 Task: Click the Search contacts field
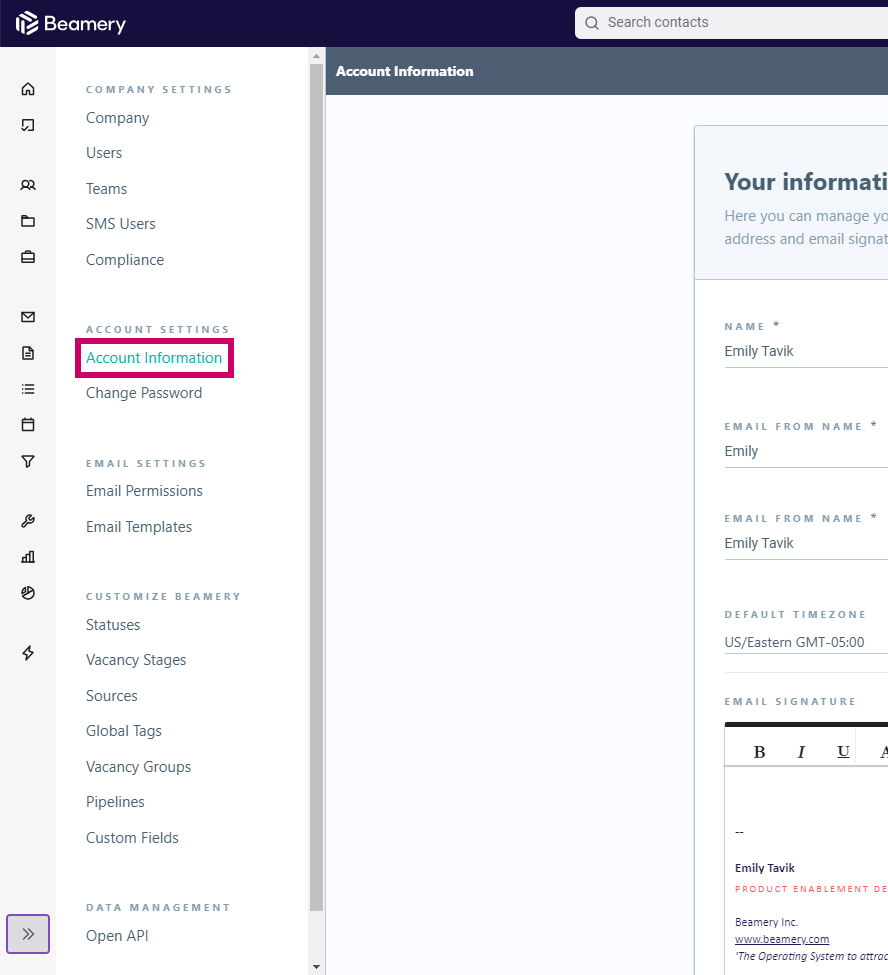(731, 23)
